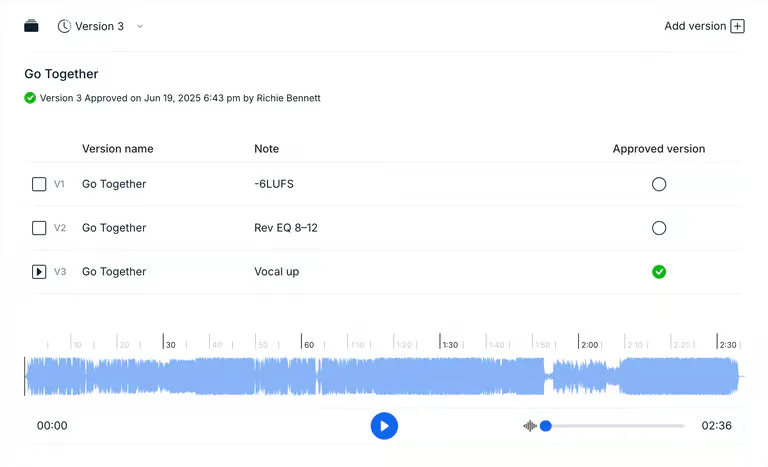Click the Version name column header
The image size is (768, 467).
coord(118,149)
